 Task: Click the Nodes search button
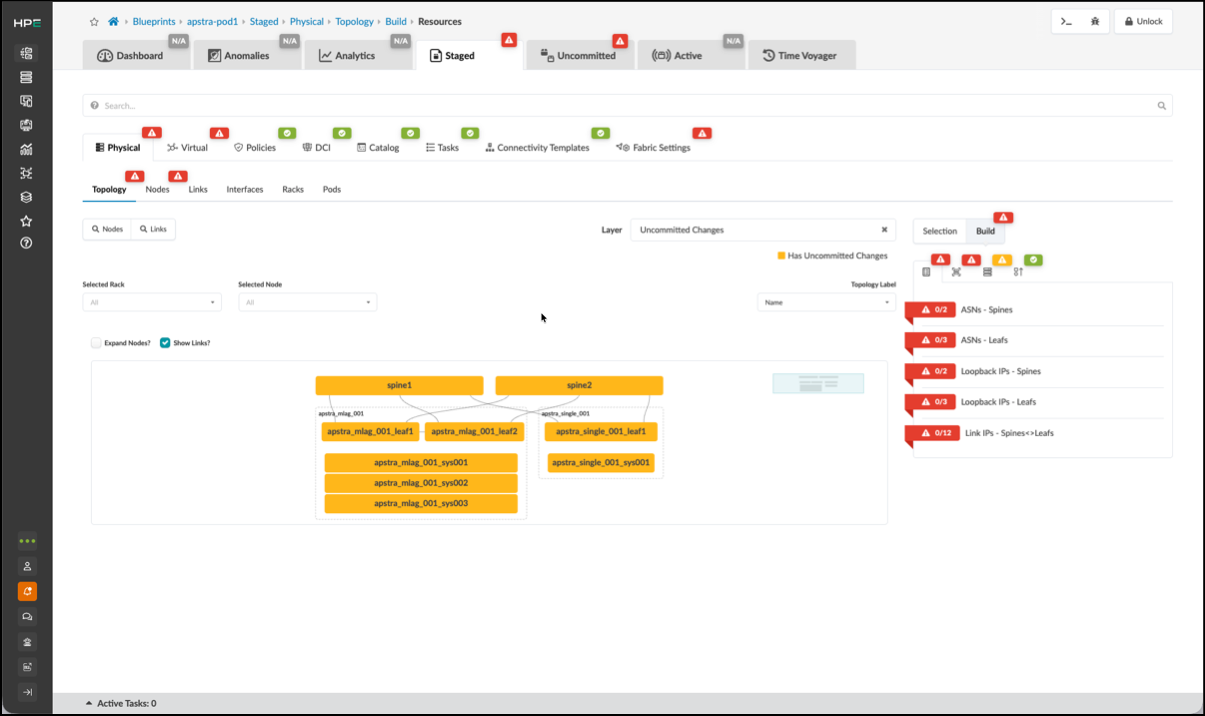(x=107, y=229)
